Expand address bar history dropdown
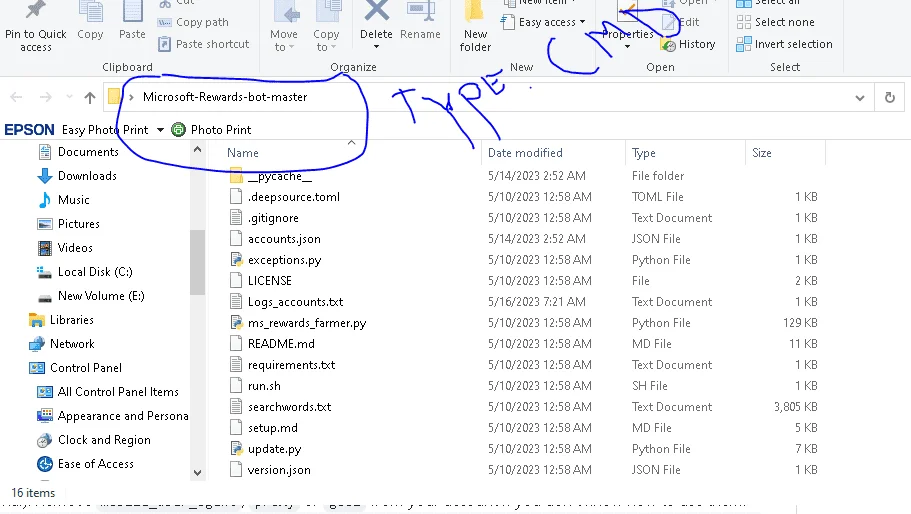 tap(860, 98)
